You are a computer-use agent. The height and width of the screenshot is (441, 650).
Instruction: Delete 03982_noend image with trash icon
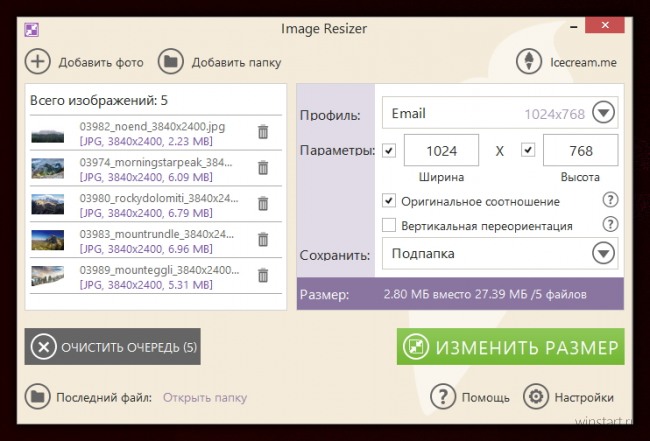[x=263, y=133]
